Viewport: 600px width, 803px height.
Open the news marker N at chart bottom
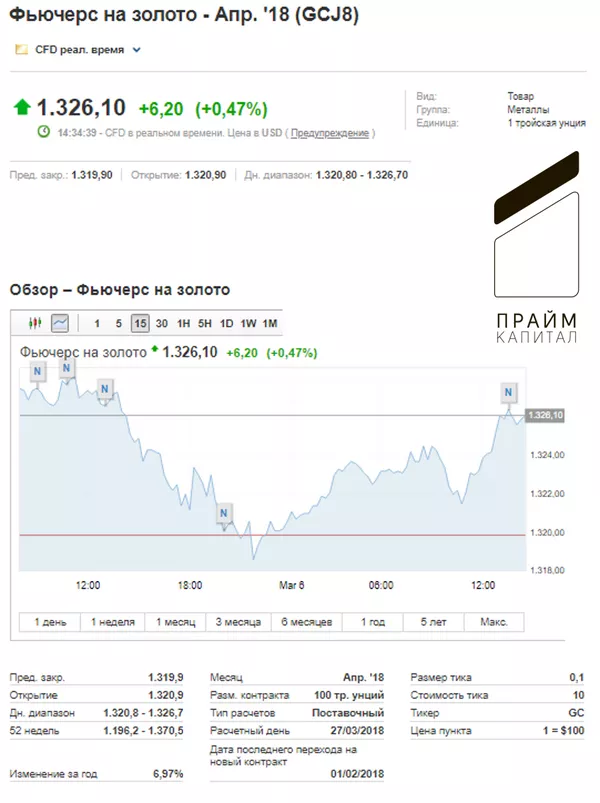coord(224,513)
